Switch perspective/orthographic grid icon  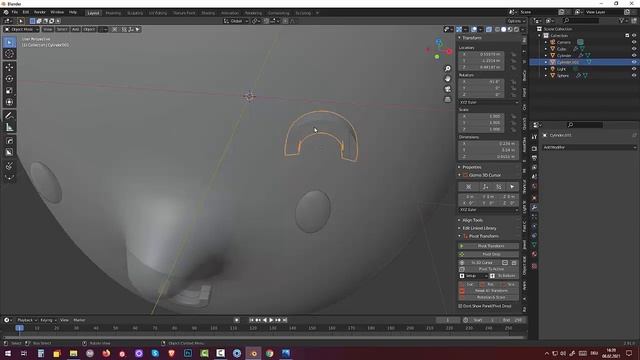448,99
